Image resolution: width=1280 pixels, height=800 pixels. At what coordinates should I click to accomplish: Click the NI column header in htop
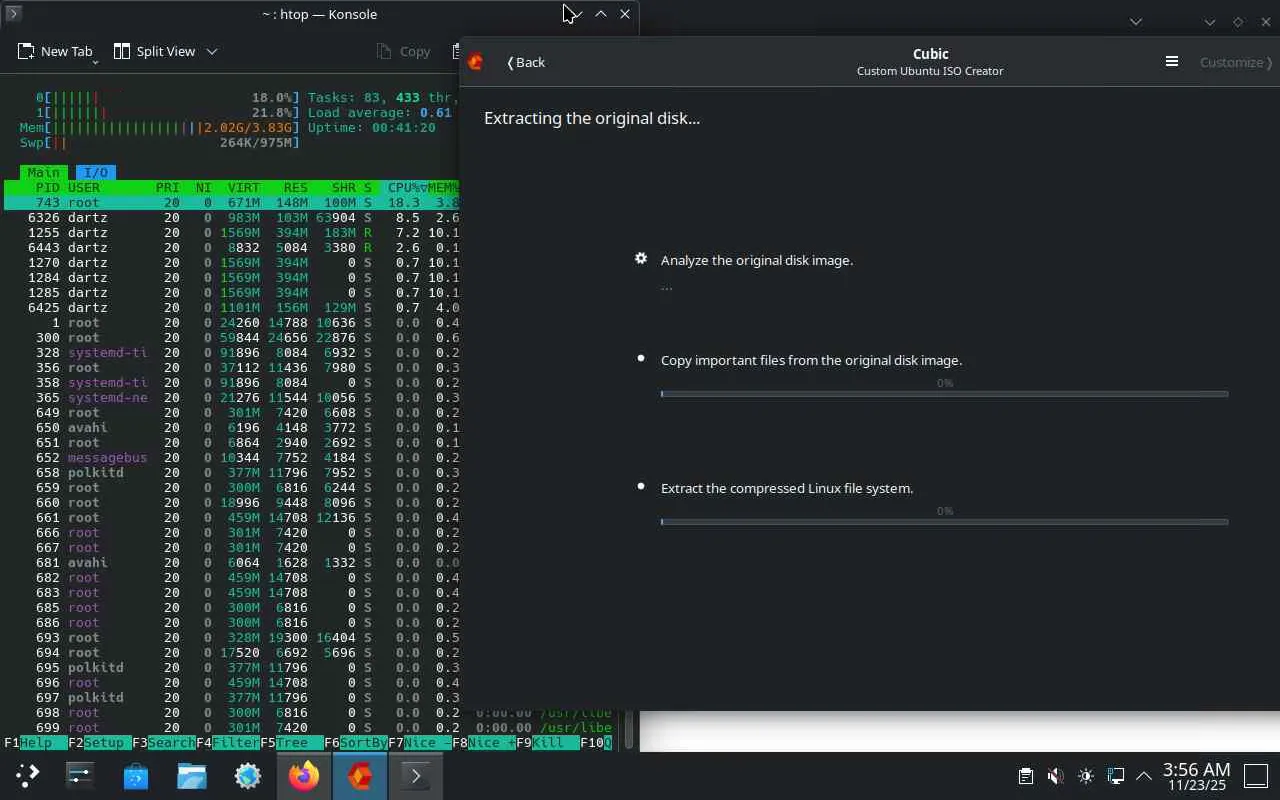(204, 187)
